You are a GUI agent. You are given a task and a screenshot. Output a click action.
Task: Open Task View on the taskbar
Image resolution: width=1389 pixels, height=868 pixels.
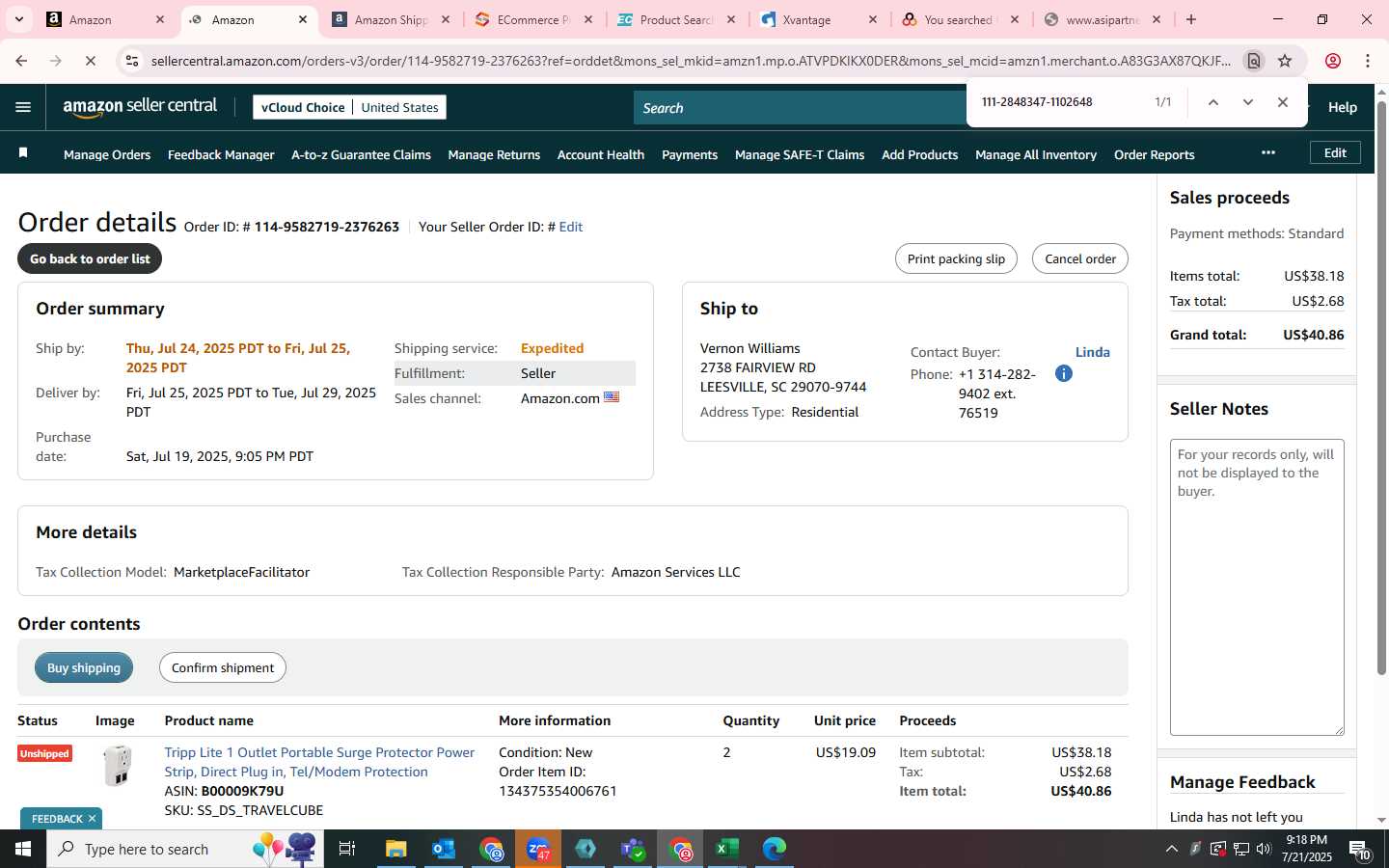pos(347,849)
